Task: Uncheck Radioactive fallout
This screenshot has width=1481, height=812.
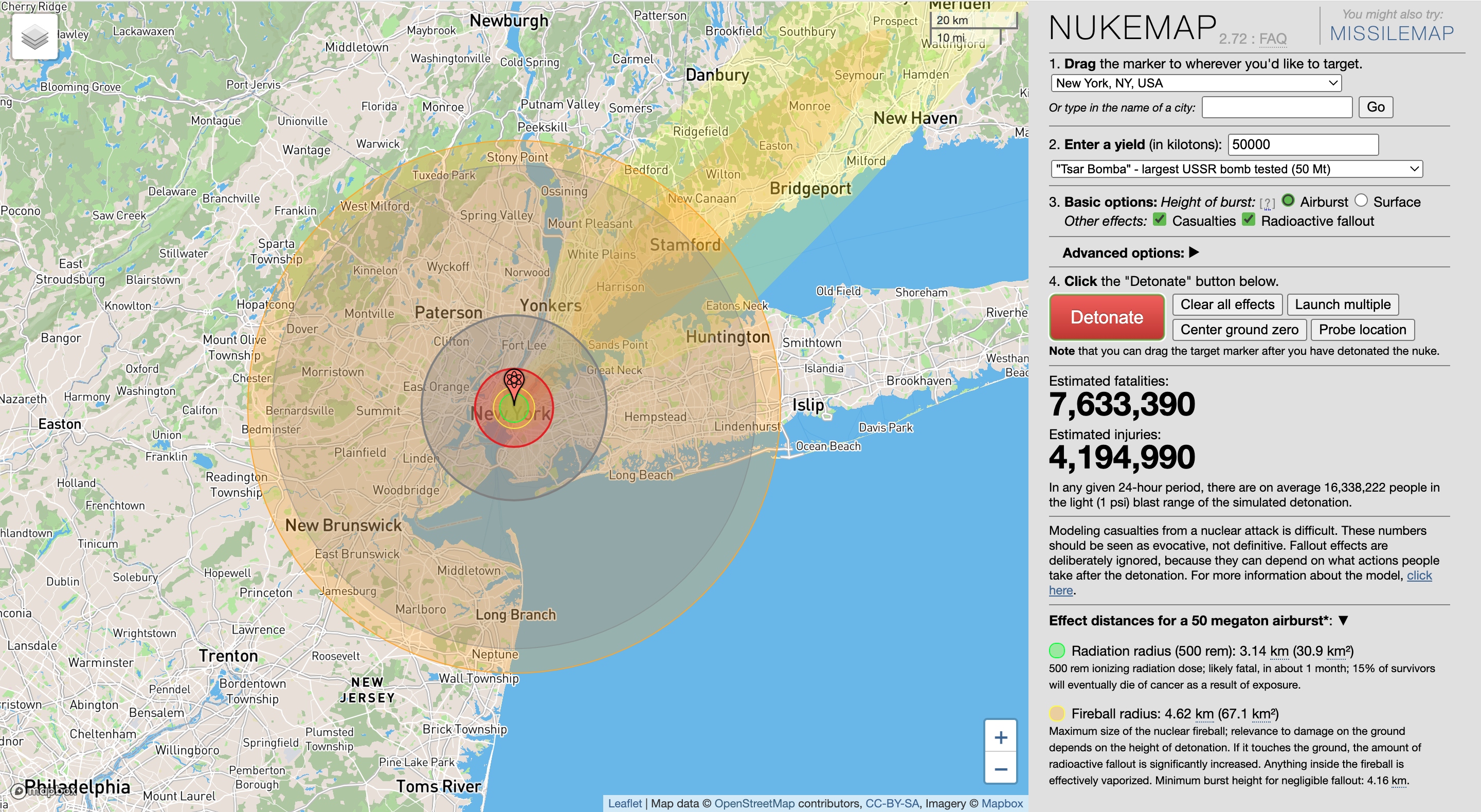Action: tap(1248, 219)
